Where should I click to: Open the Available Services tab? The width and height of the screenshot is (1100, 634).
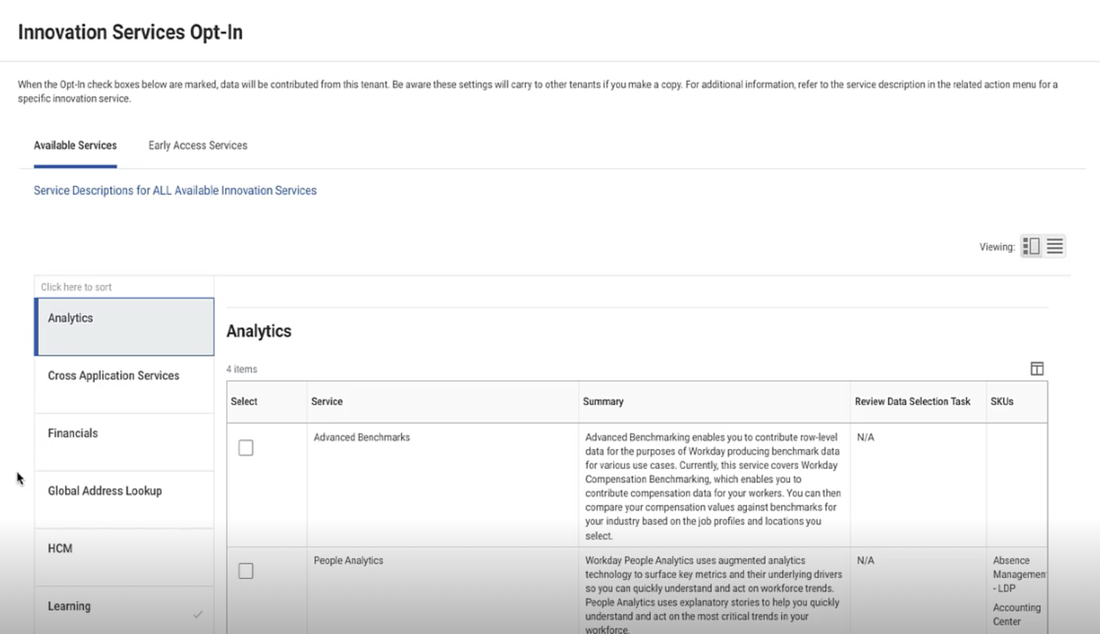click(x=75, y=145)
